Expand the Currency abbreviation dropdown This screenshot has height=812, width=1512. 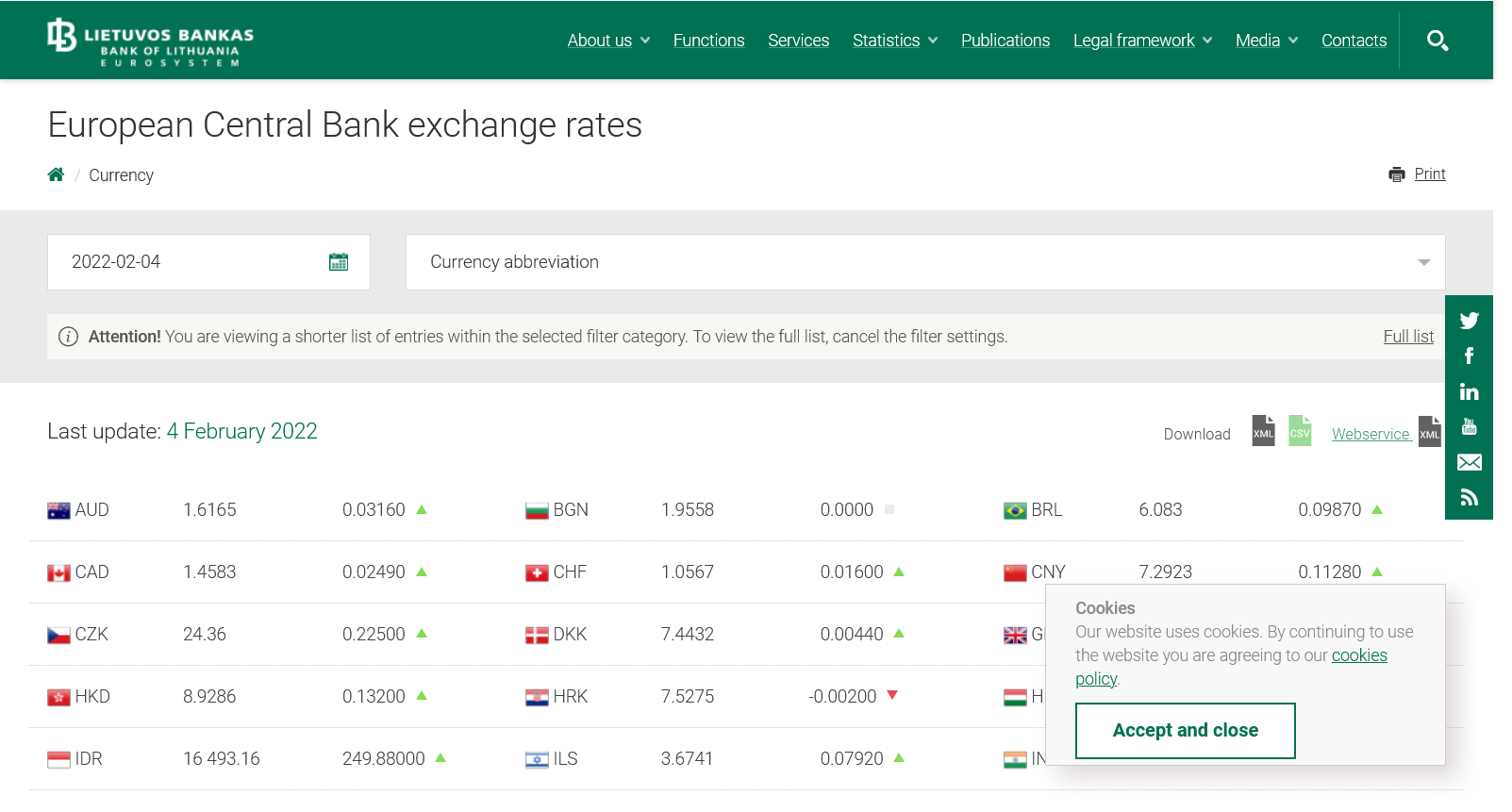pyautogui.click(x=924, y=262)
